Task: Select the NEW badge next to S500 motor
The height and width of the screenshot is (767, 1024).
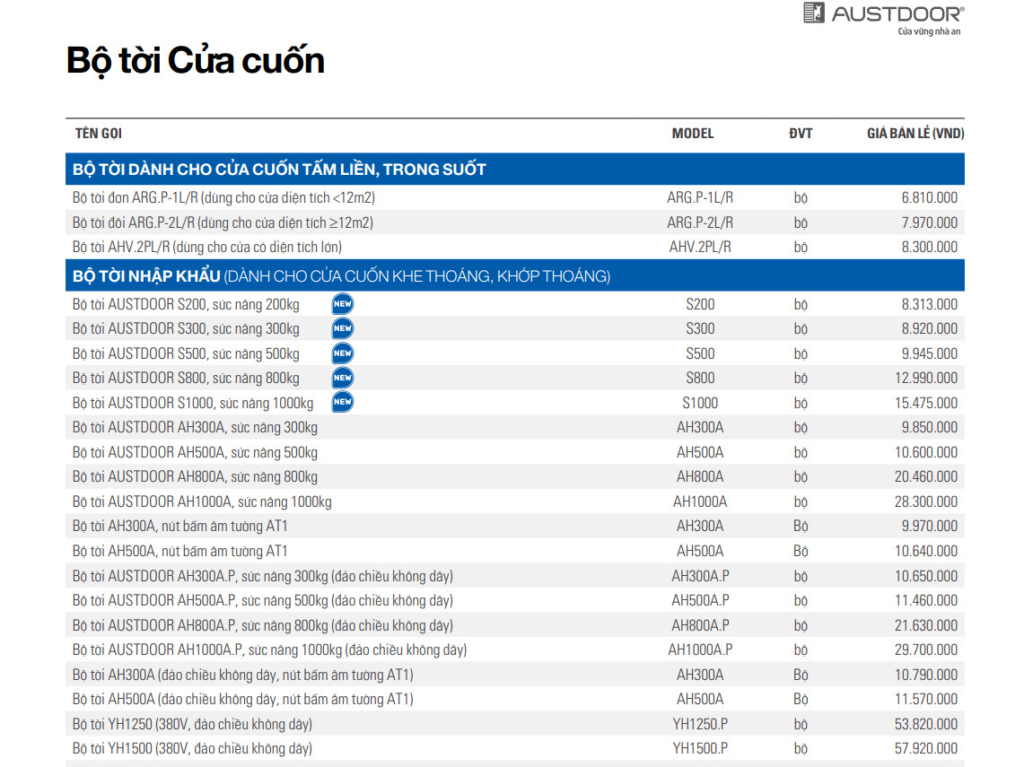Action: pyautogui.click(x=343, y=354)
